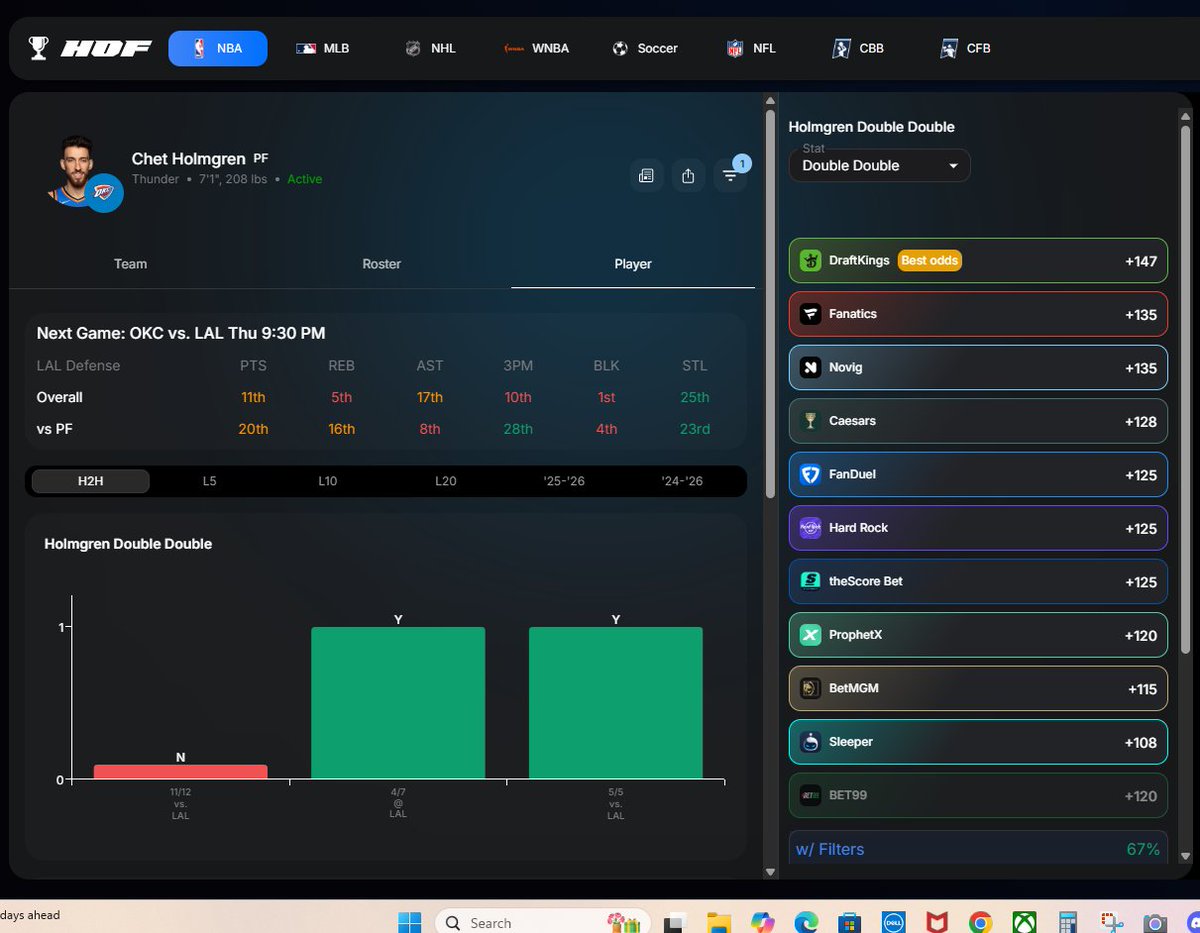
Task: Open the McAfee icon in the taskbar
Action: coord(937,922)
